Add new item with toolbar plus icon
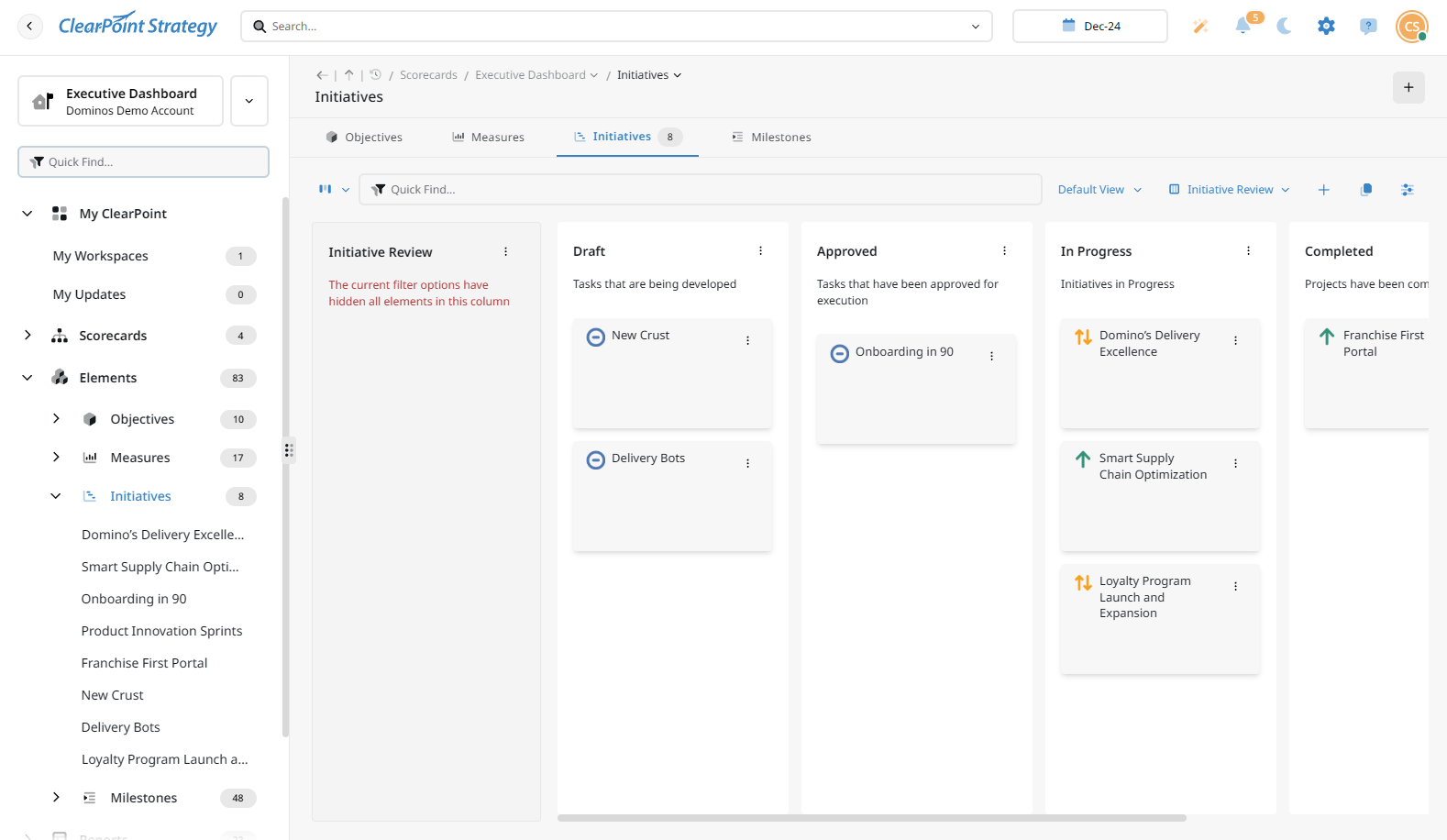The width and height of the screenshot is (1447, 840). (1324, 190)
